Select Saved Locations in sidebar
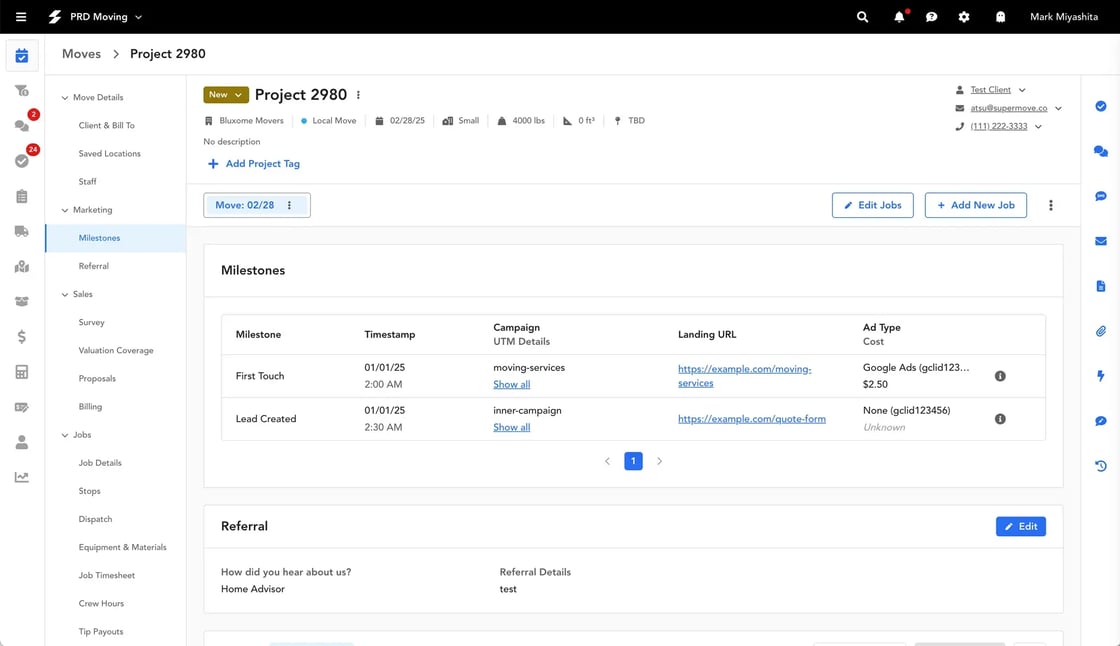 click(109, 154)
